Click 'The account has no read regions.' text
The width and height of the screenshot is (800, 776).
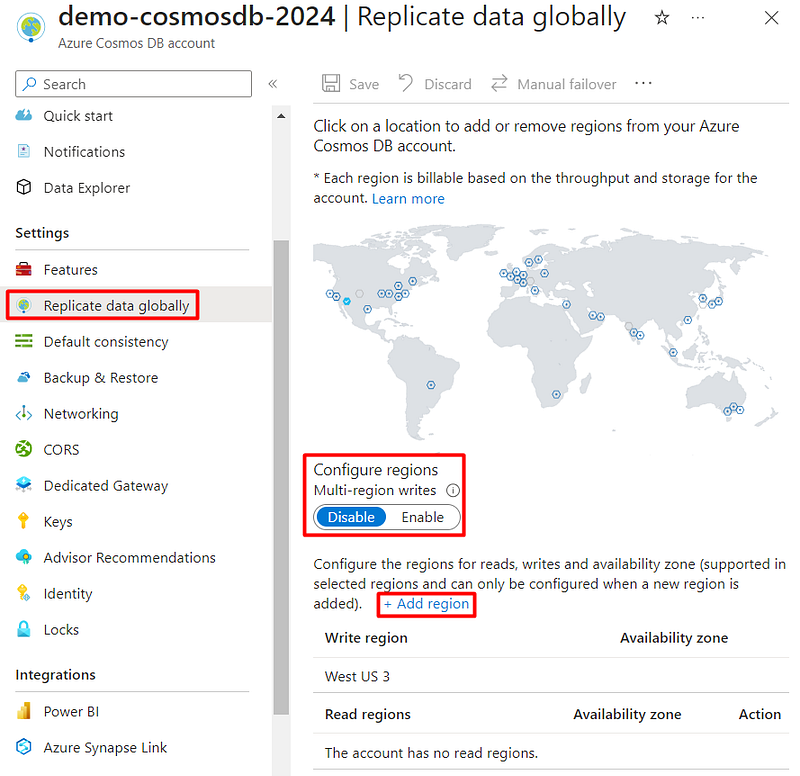click(x=431, y=753)
